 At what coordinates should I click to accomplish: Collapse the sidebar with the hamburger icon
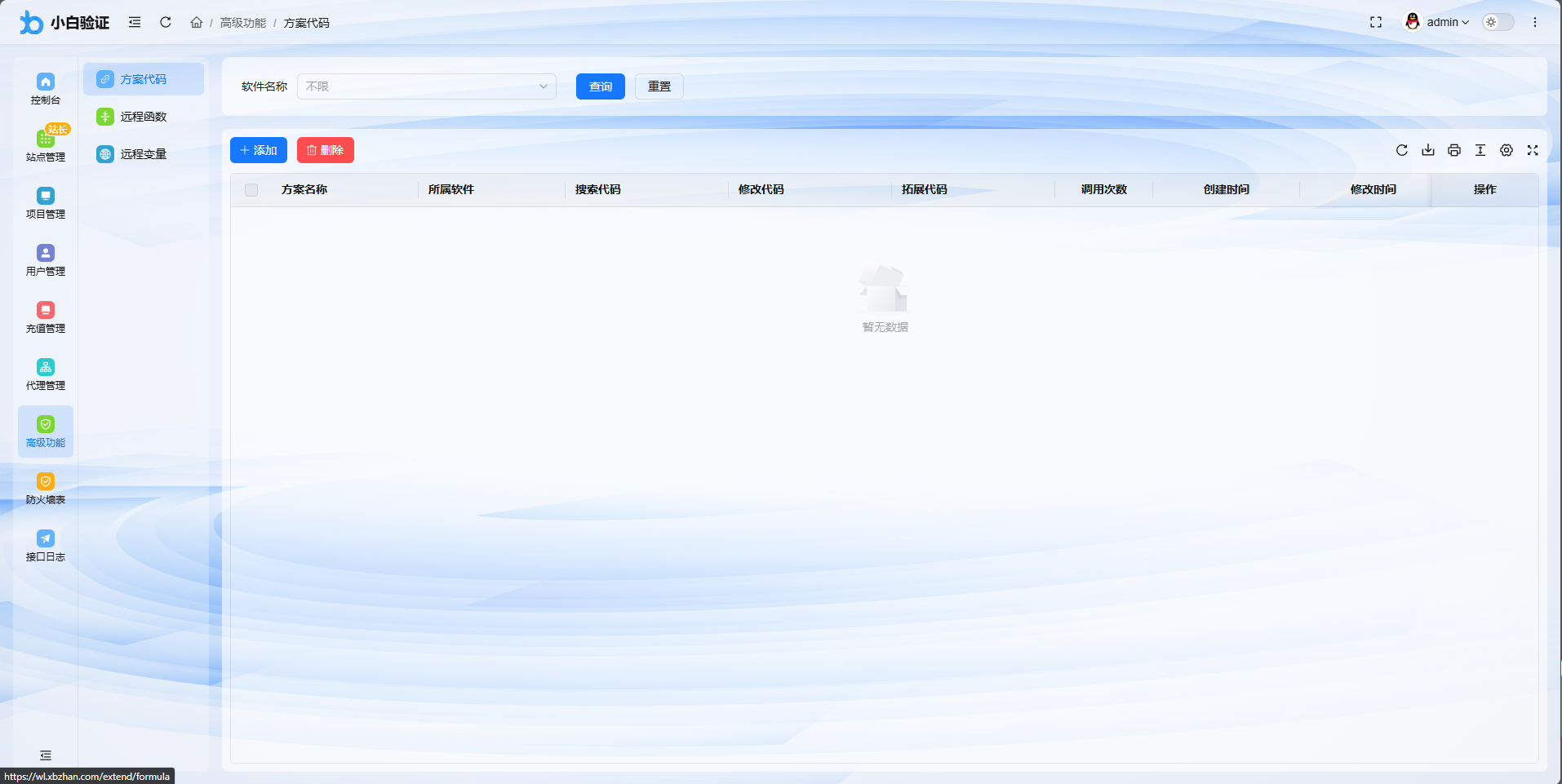click(x=134, y=22)
